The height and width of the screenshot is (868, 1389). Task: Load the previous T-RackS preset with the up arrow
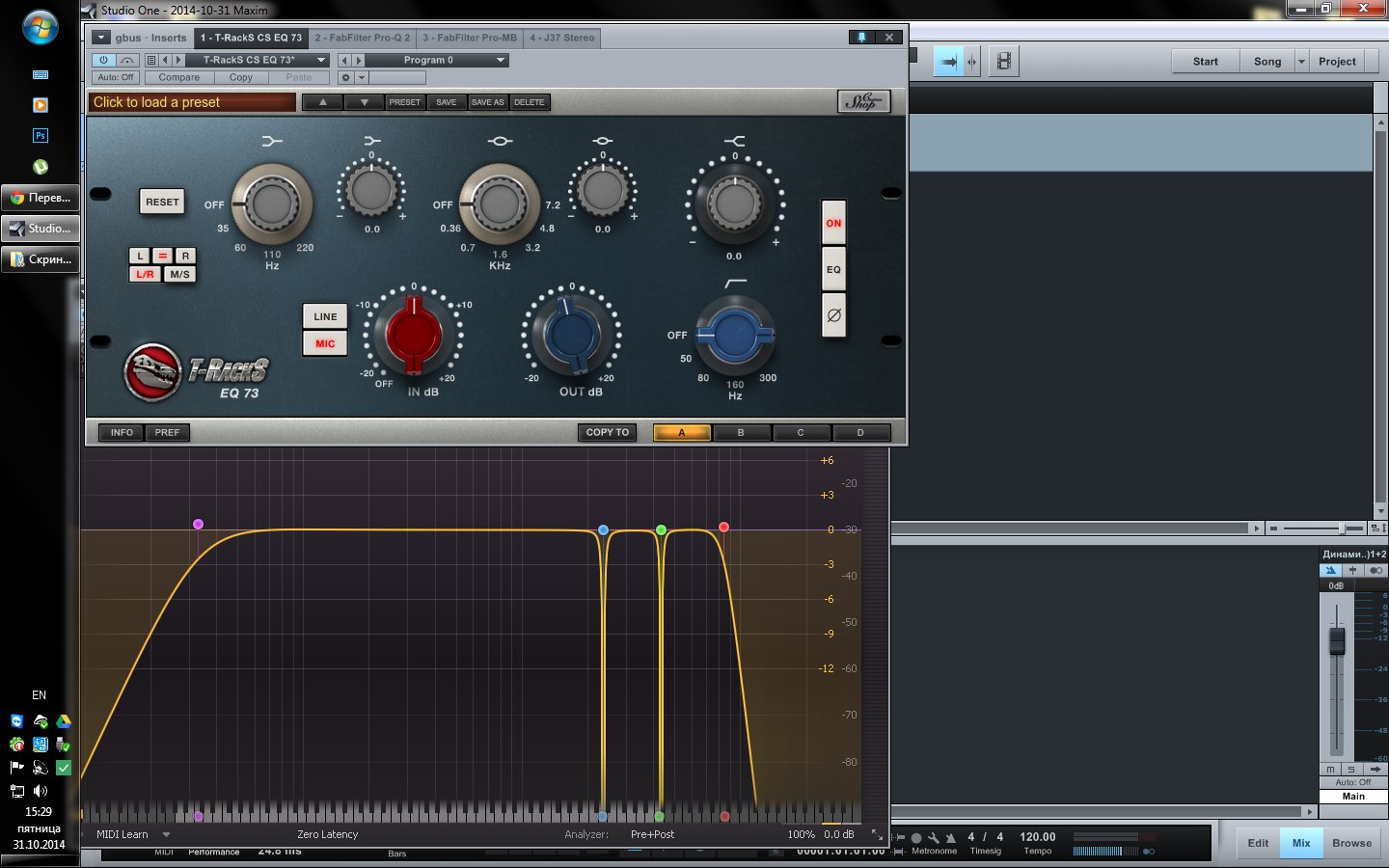(x=323, y=102)
